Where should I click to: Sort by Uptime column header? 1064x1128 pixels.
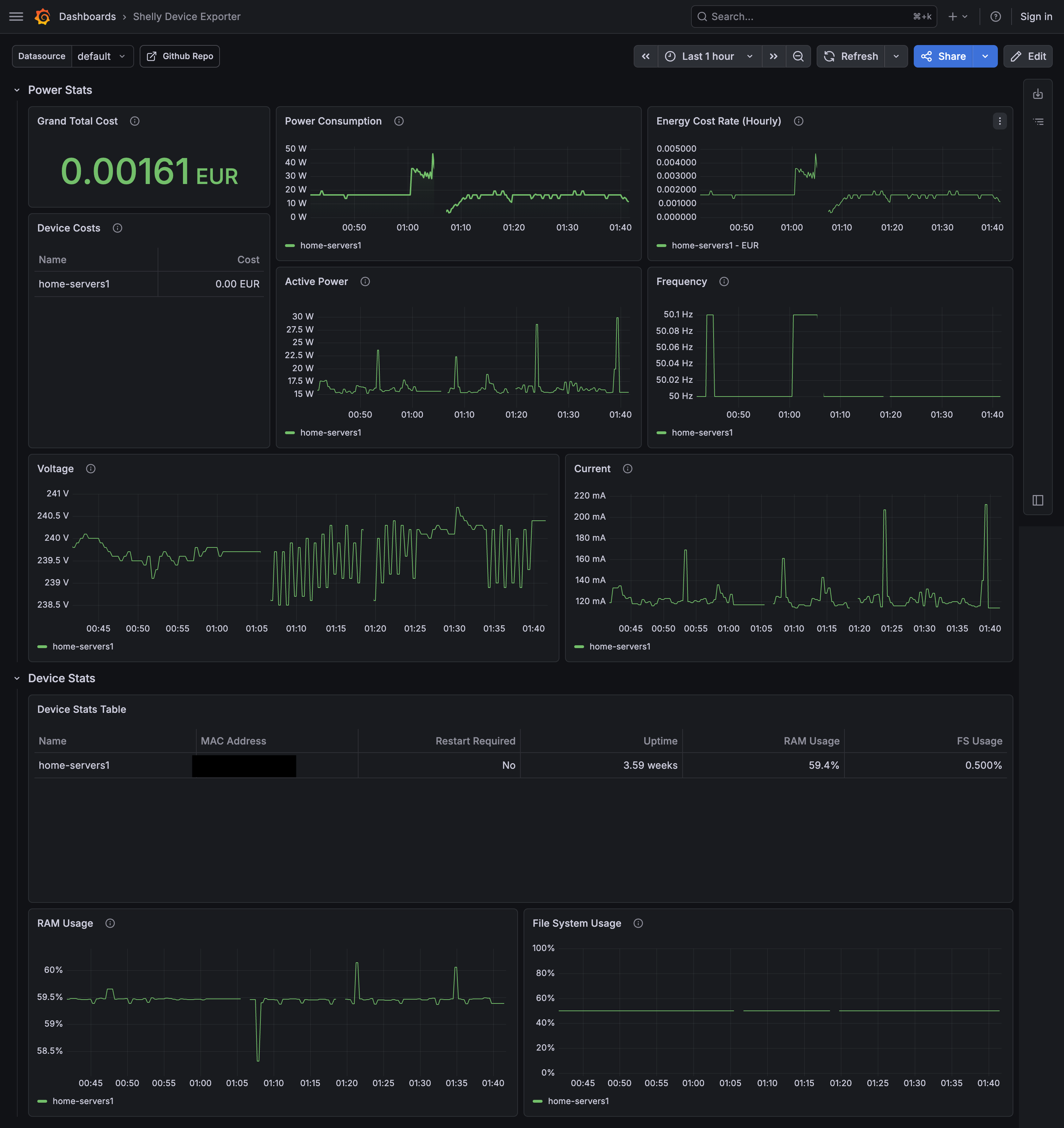point(660,741)
